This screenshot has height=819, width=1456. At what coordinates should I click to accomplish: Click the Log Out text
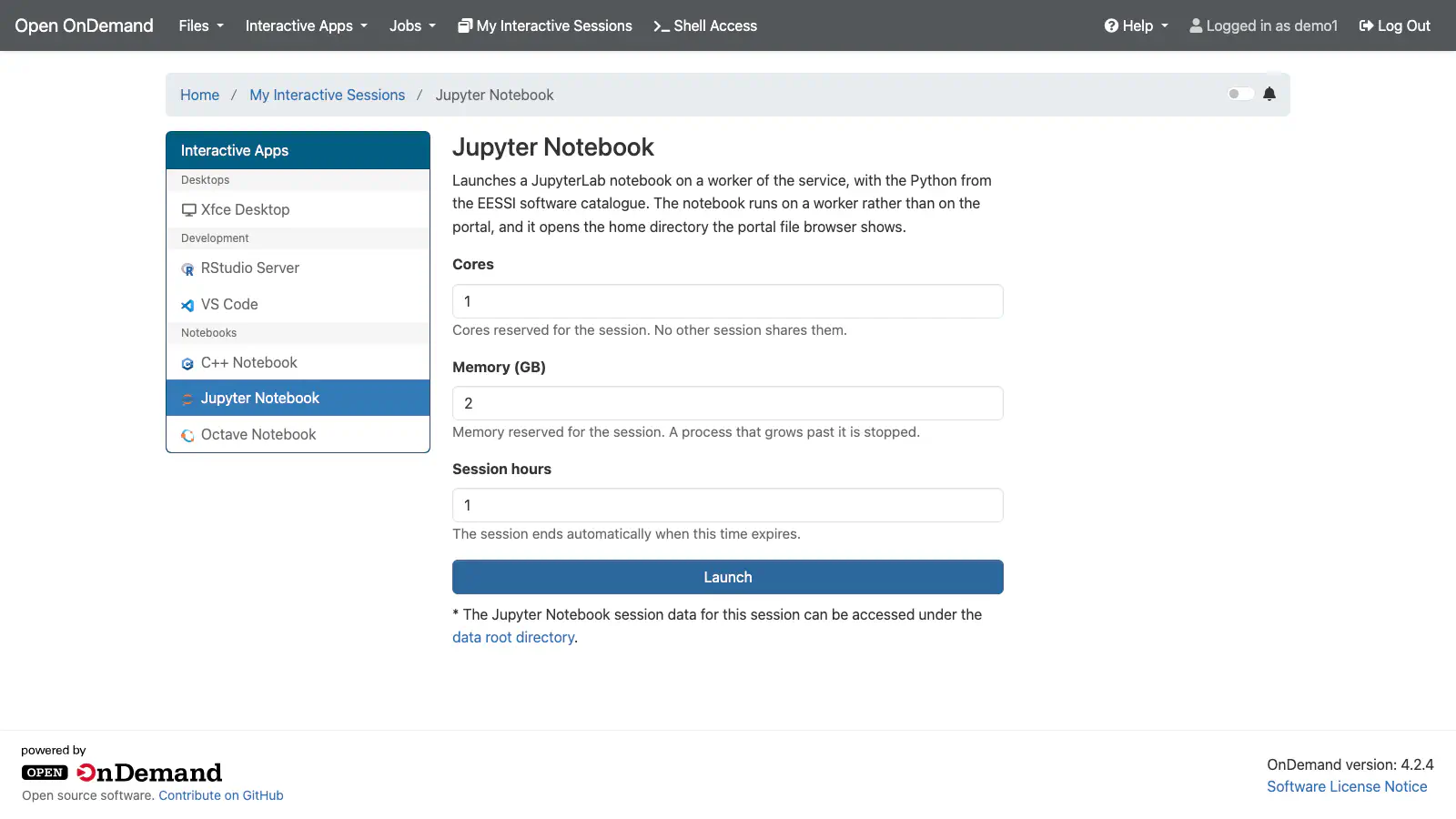(x=1404, y=25)
